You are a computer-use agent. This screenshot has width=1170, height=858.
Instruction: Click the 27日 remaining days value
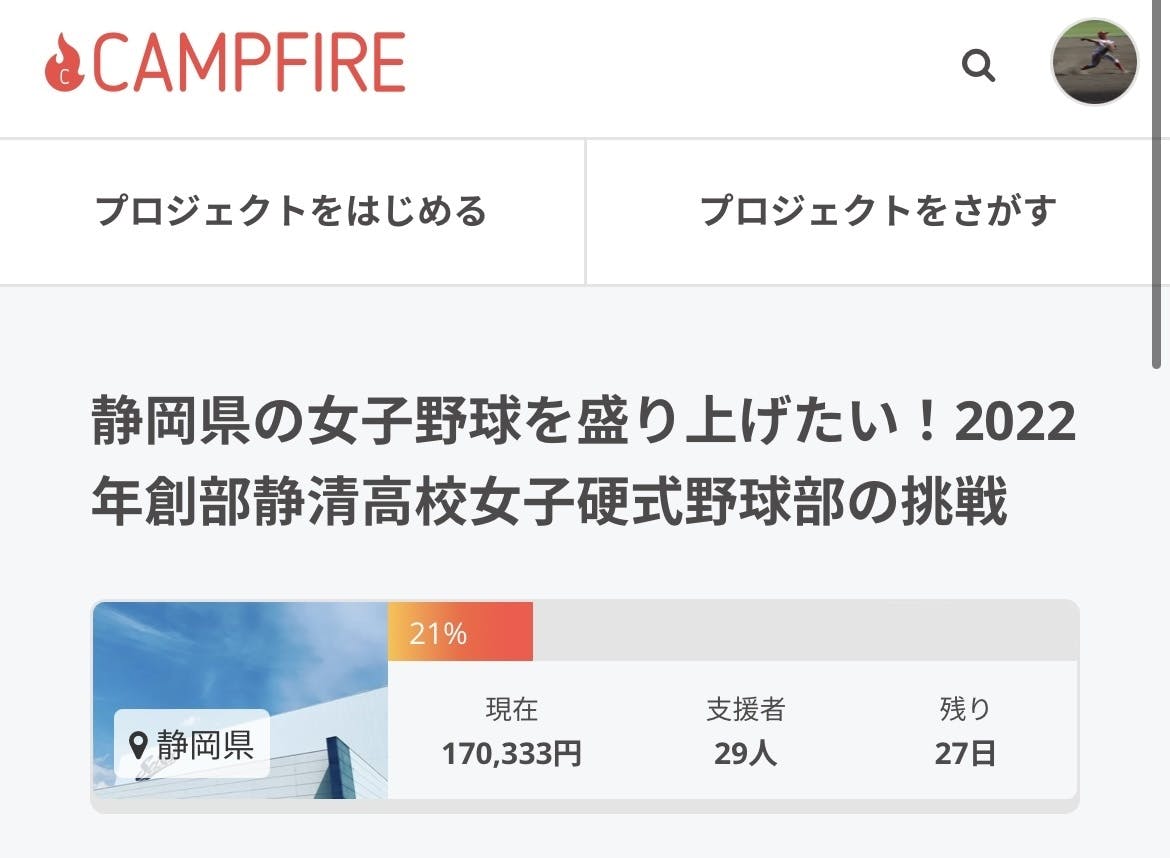click(965, 753)
